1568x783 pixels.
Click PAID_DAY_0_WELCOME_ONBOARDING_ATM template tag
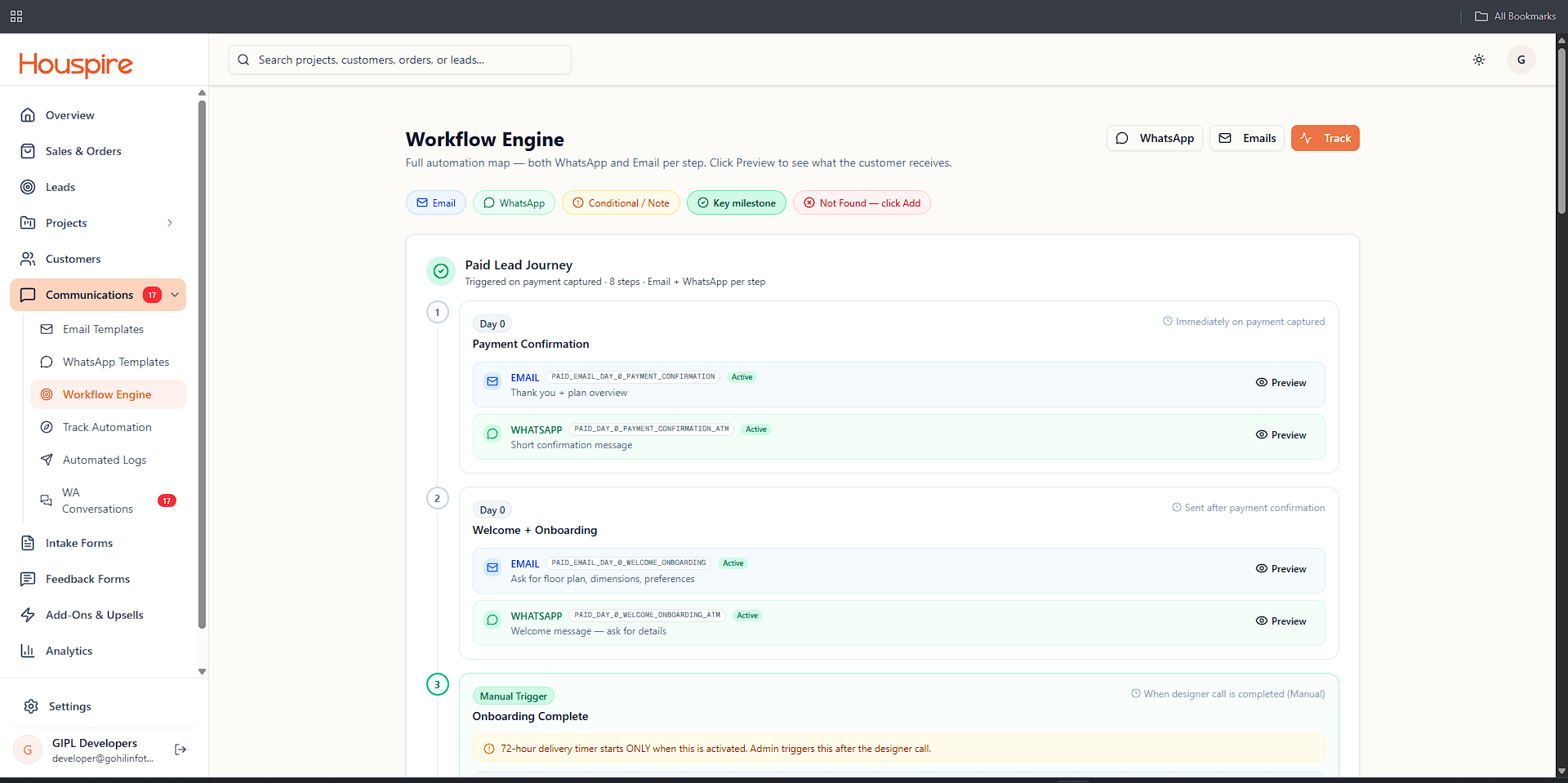tap(648, 615)
